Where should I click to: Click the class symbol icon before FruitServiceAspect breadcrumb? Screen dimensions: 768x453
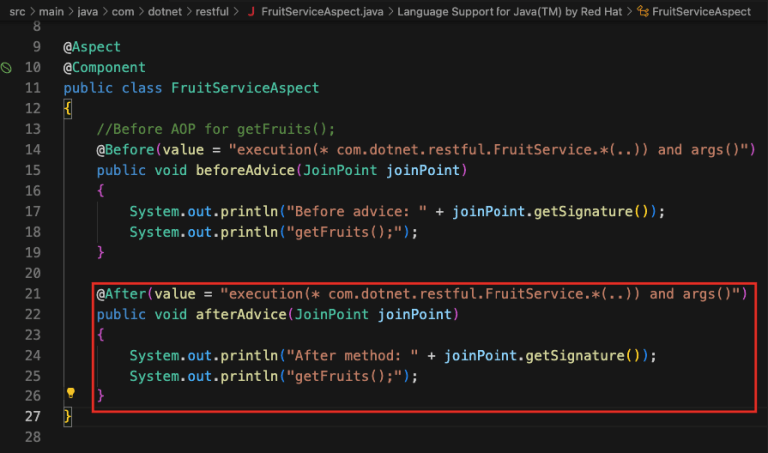coord(643,11)
